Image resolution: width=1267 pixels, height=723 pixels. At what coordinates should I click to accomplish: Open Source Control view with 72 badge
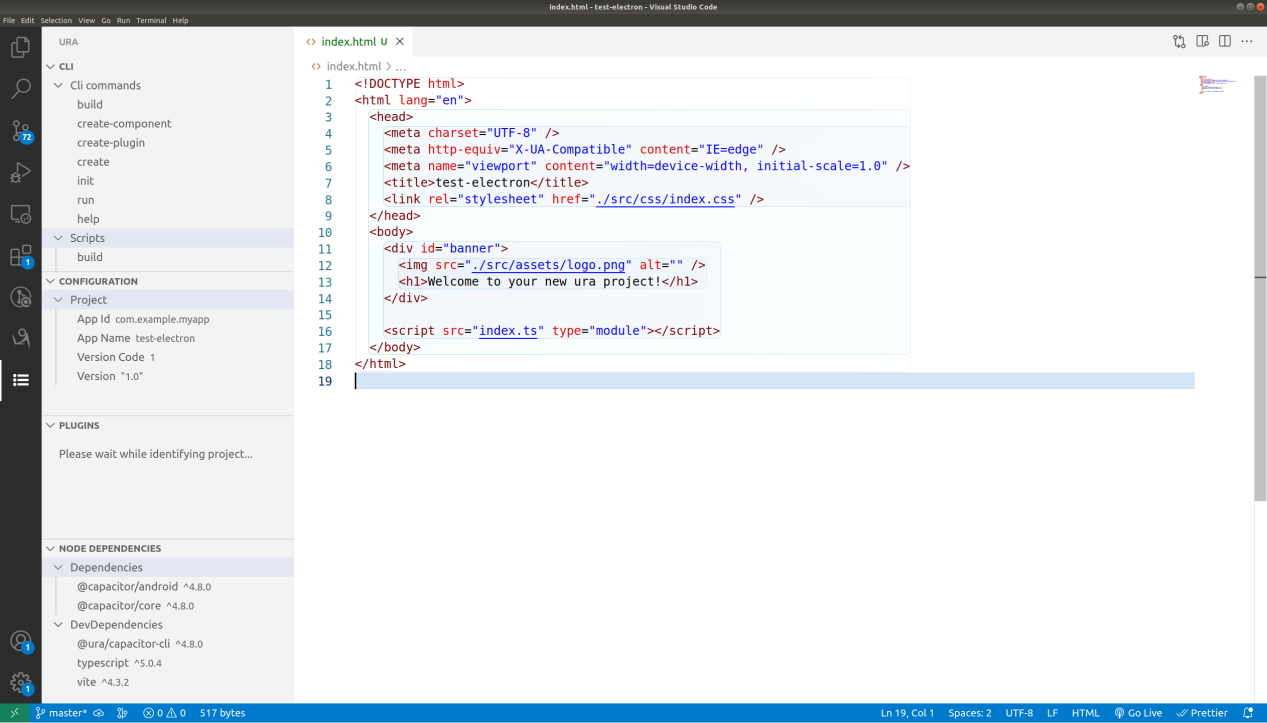[x=20, y=131]
